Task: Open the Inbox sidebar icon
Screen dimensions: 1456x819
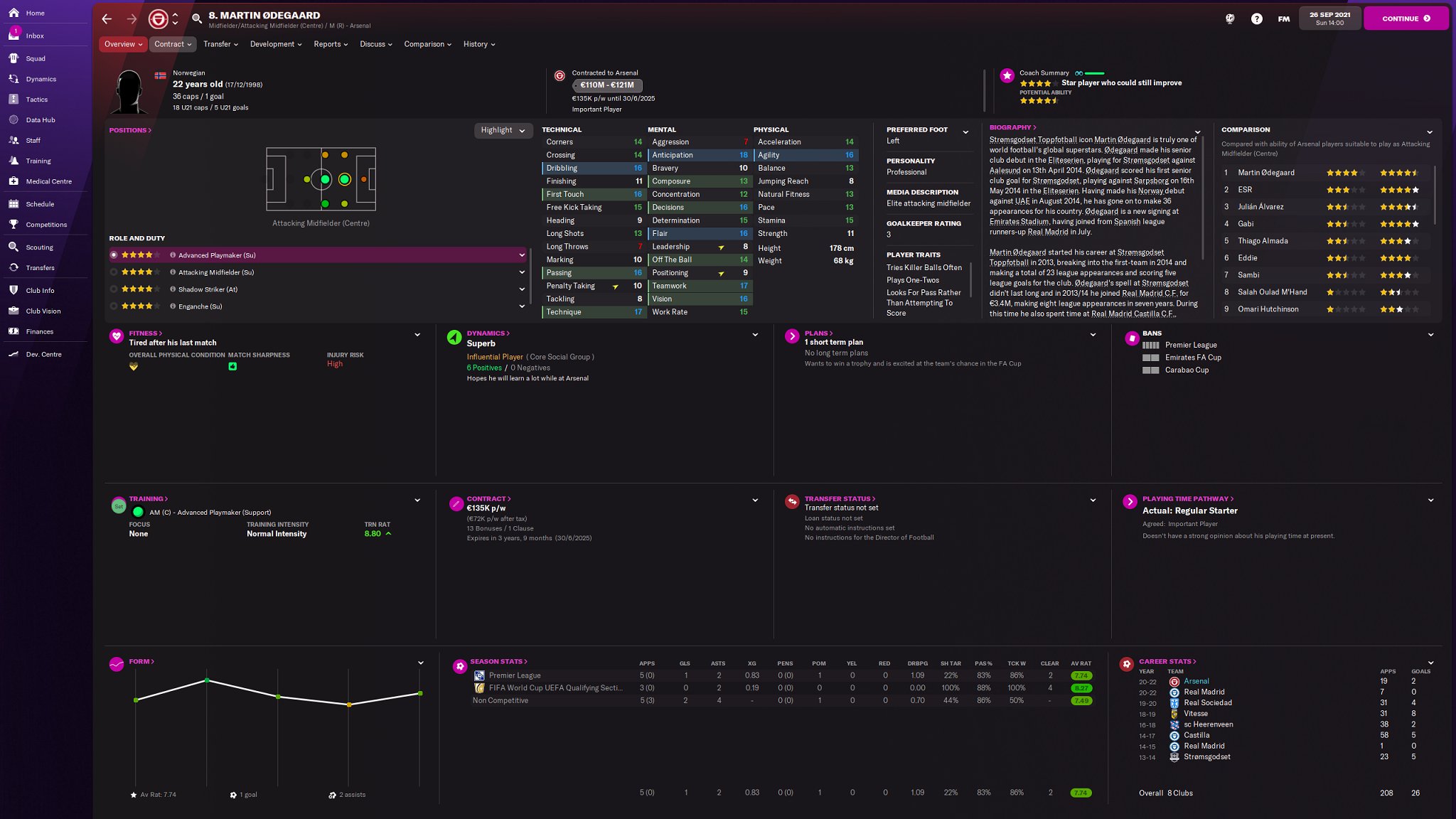Action: point(14,35)
